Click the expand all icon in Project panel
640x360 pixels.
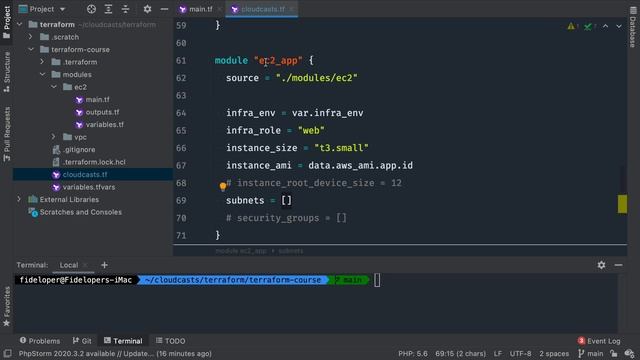(108, 9)
